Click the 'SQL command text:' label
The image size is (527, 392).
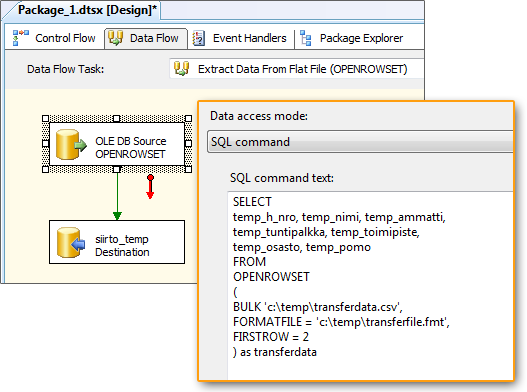click(x=282, y=178)
